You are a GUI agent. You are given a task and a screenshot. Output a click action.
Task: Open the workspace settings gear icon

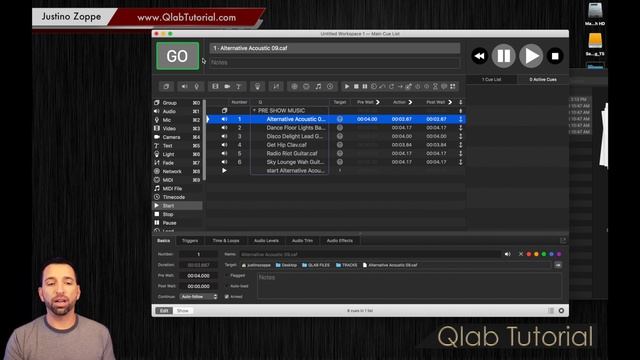pos(561,311)
